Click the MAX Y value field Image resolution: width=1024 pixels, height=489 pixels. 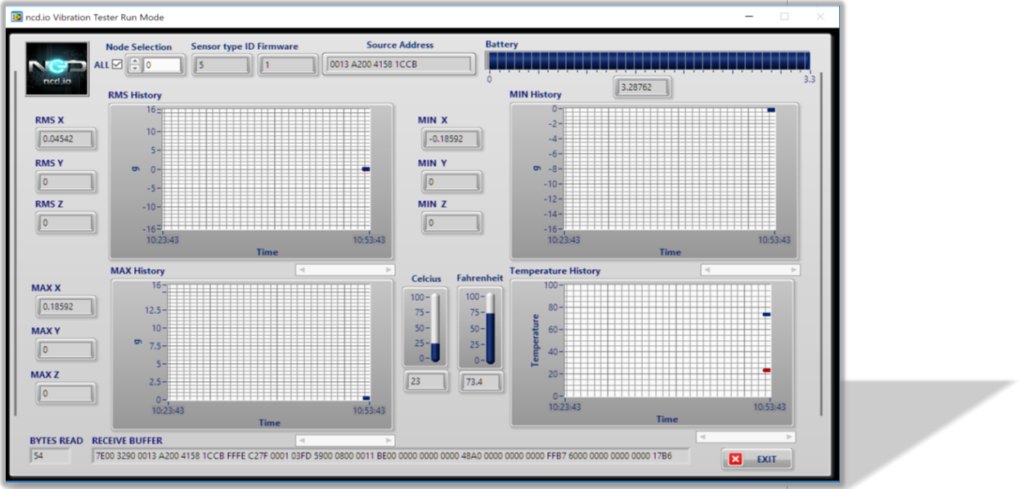(66, 349)
